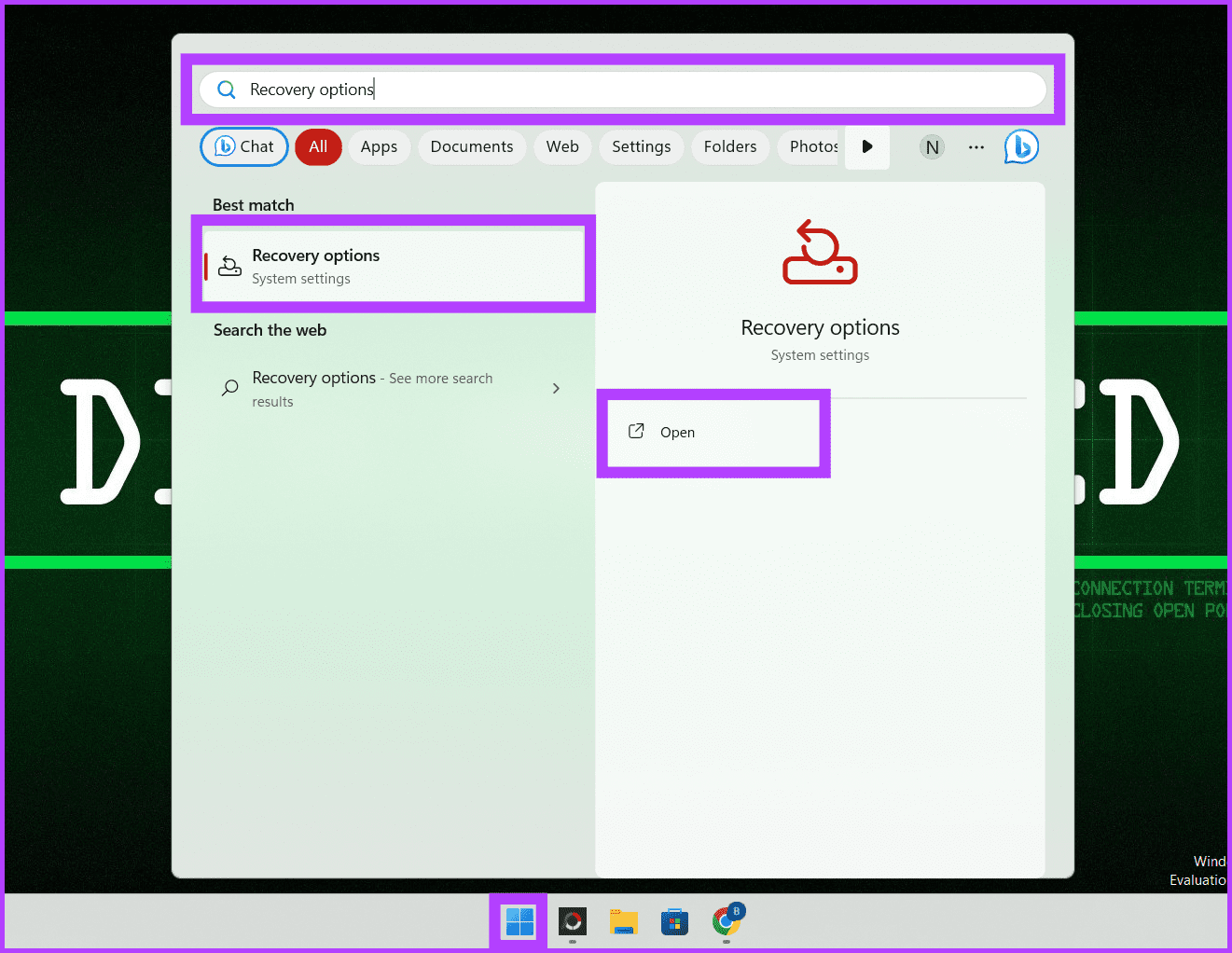Open the three-dots more options menu
This screenshot has width=1232, height=953.
pyautogui.click(x=976, y=147)
